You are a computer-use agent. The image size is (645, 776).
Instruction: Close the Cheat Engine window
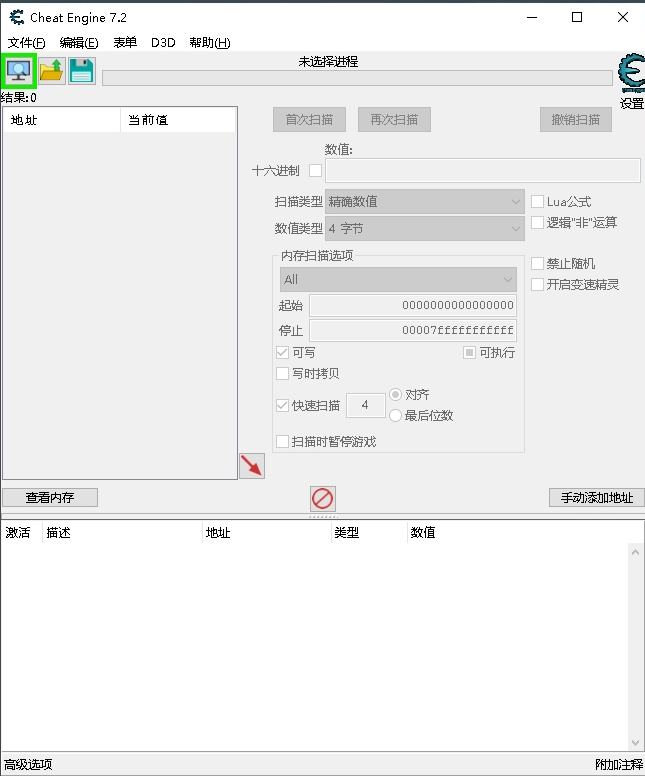click(623, 17)
